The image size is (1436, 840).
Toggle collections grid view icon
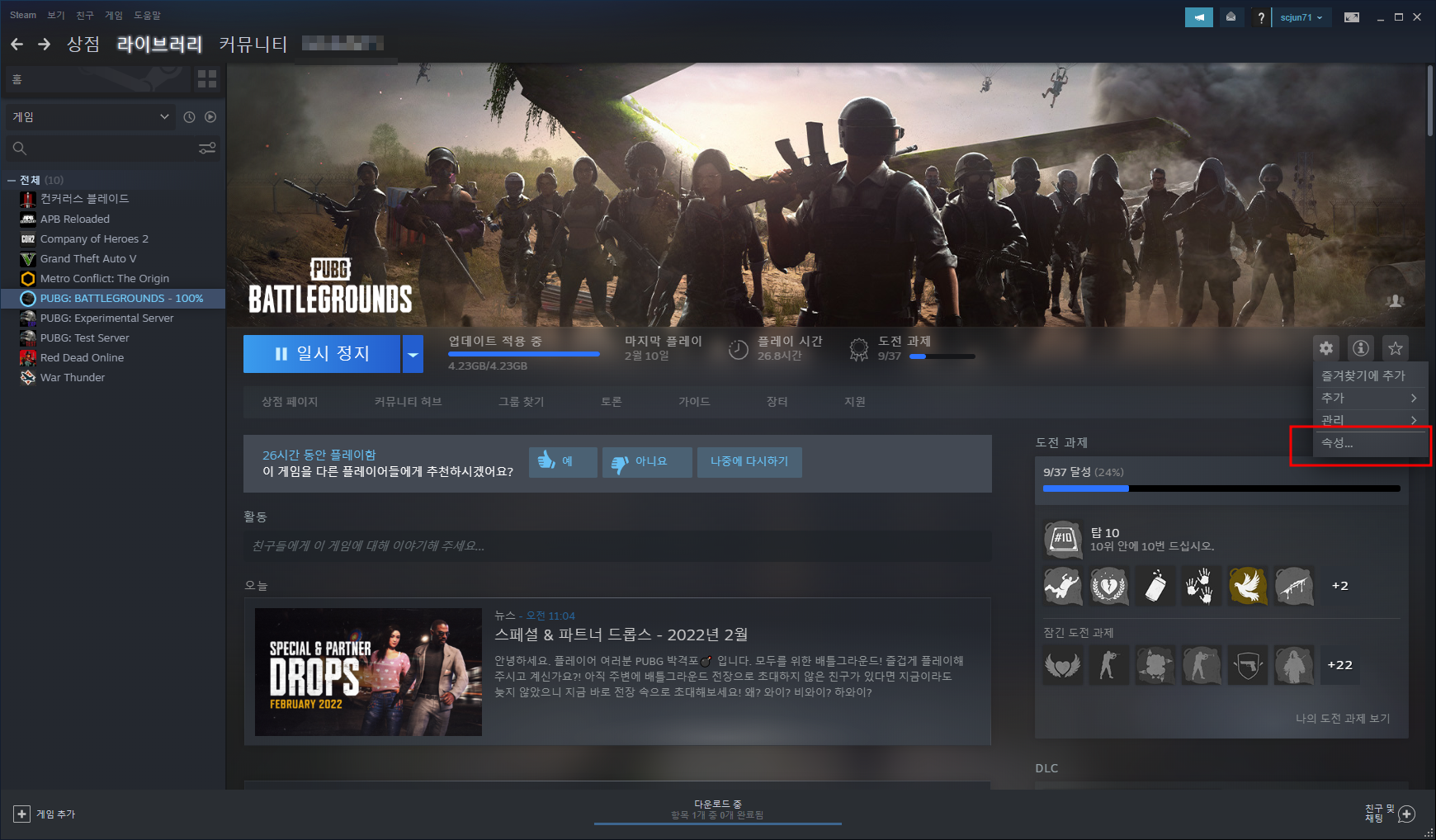click(207, 79)
